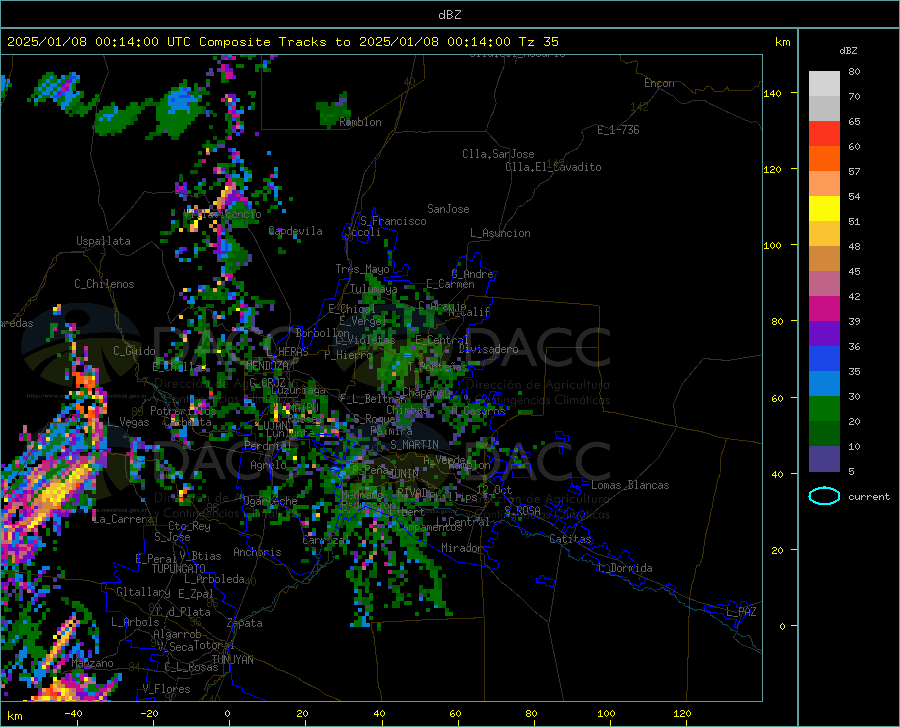This screenshot has height=727, width=900.
Task: Pick the orange legend swatch below 60
Action: point(824,159)
